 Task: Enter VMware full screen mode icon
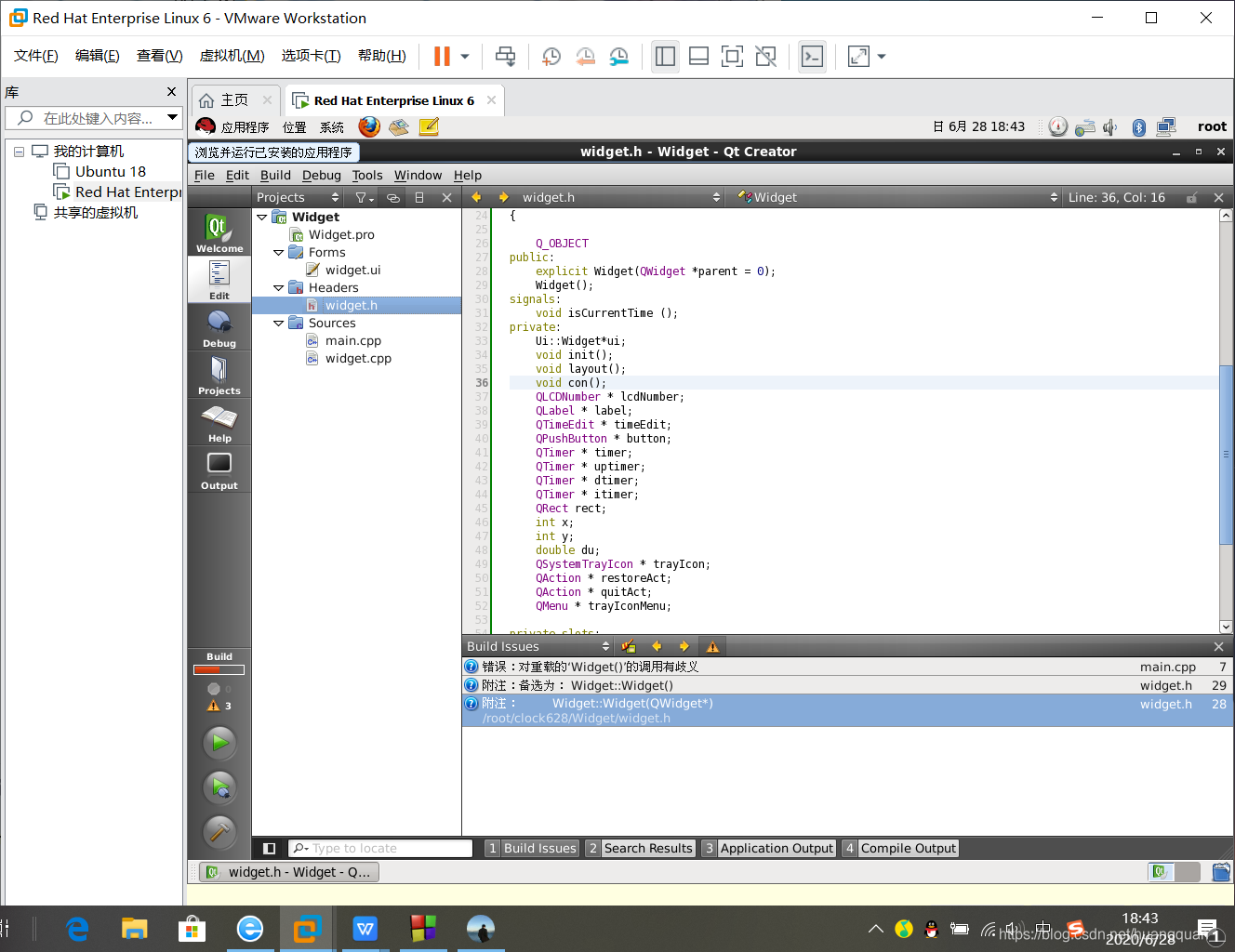tap(732, 57)
